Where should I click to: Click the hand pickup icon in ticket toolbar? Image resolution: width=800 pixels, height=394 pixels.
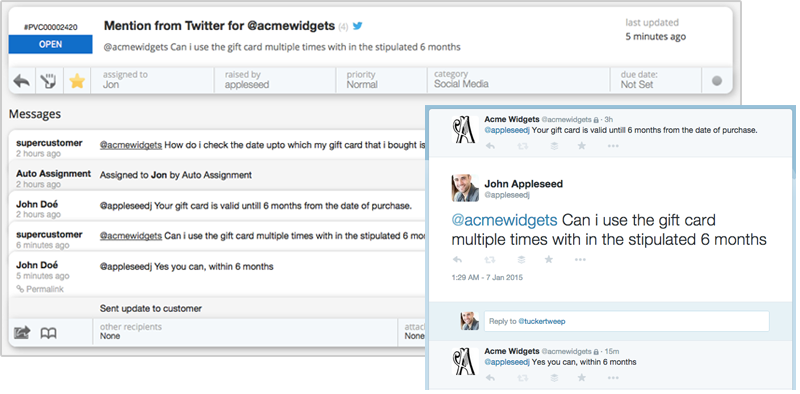click(48, 81)
